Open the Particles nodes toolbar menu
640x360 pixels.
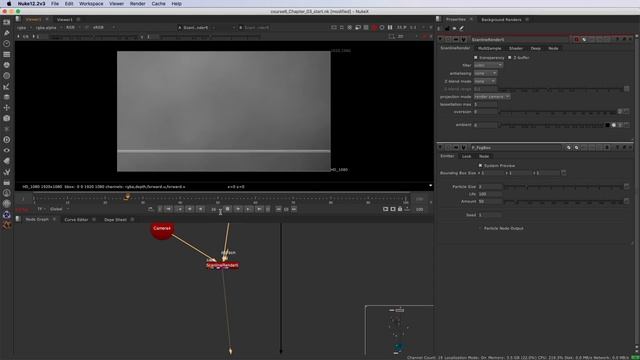click(x=7, y=129)
